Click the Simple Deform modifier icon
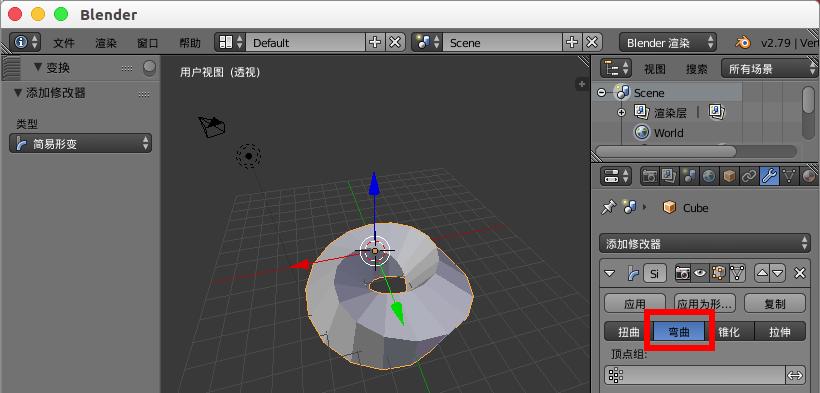This screenshot has height=393, width=820. pos(633,273)
